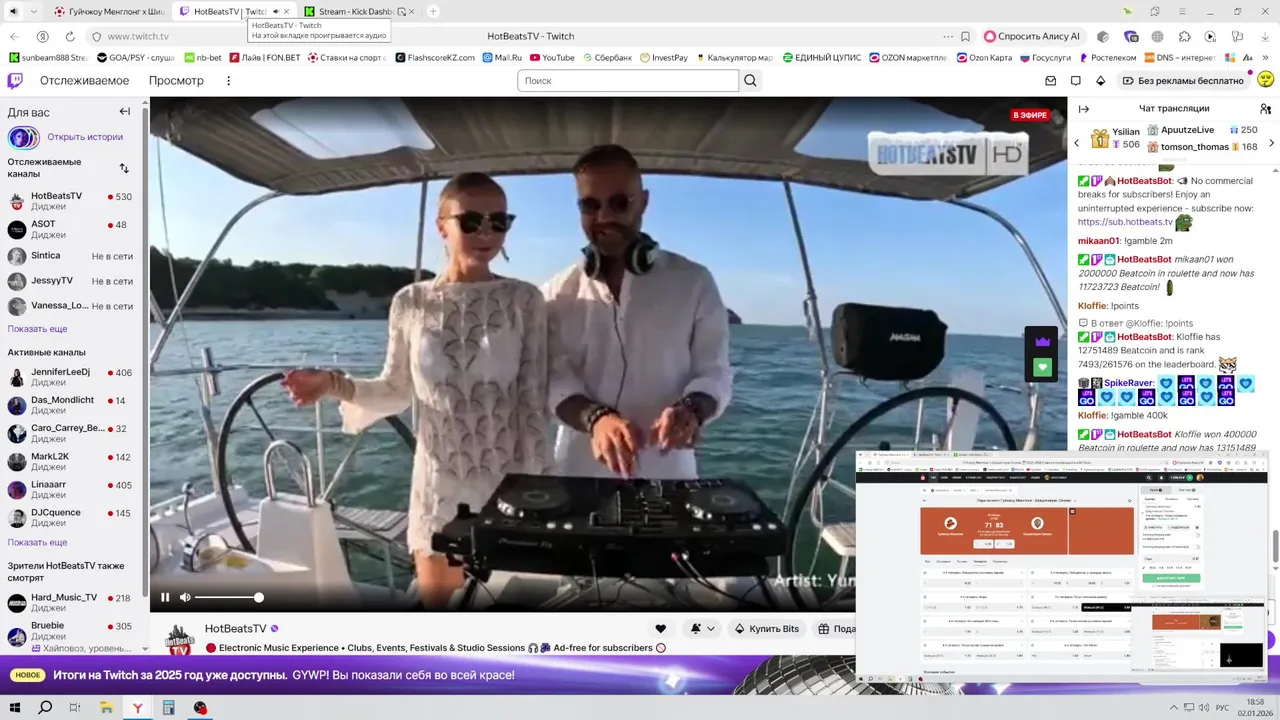Image resolution: width=1280 pixels, height=720 pixels.
Task: Open Отслеживаемое in Twitch header
Action: coord(84,80)
